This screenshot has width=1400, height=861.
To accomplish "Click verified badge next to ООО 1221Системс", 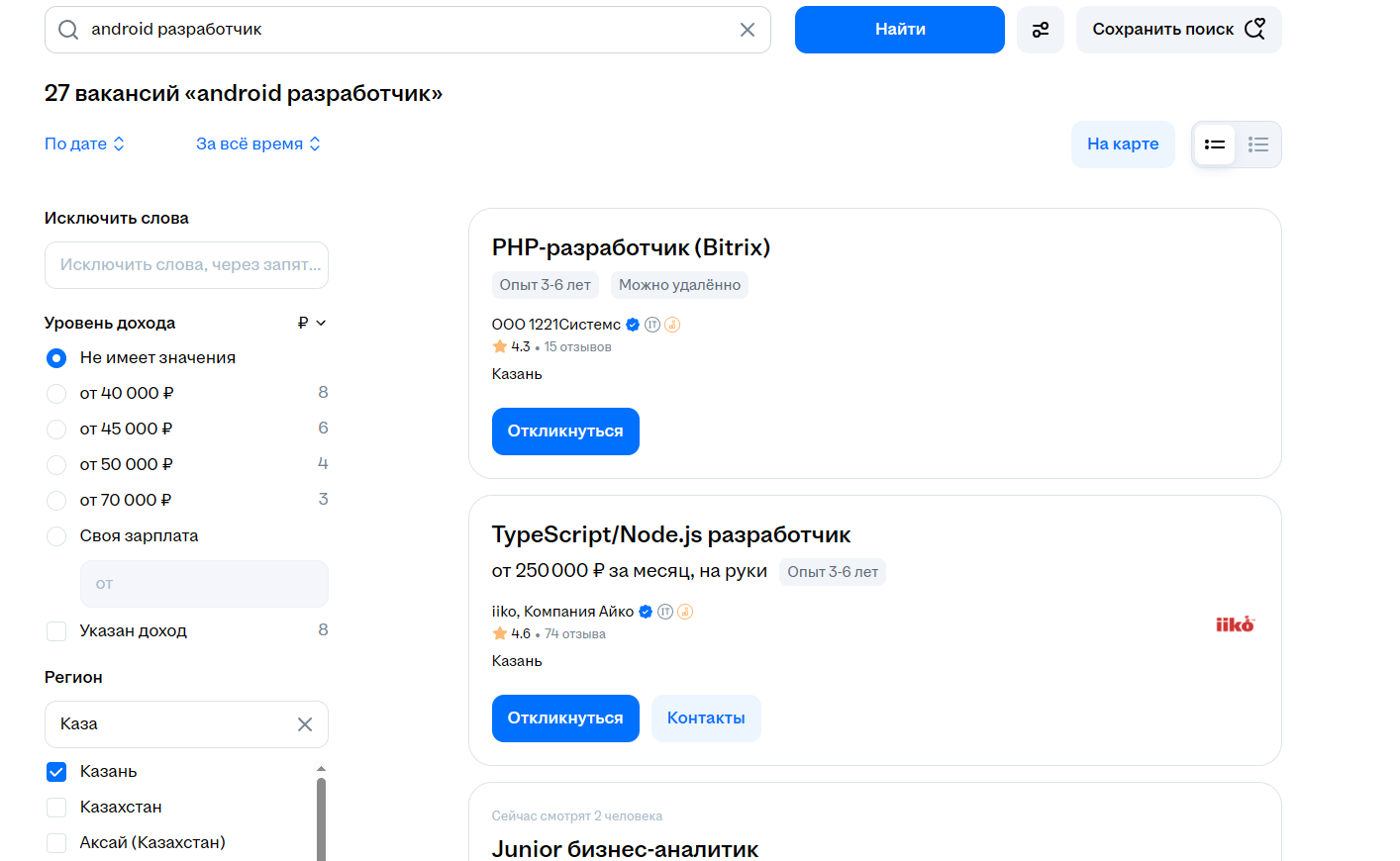I will coord(633,325).
